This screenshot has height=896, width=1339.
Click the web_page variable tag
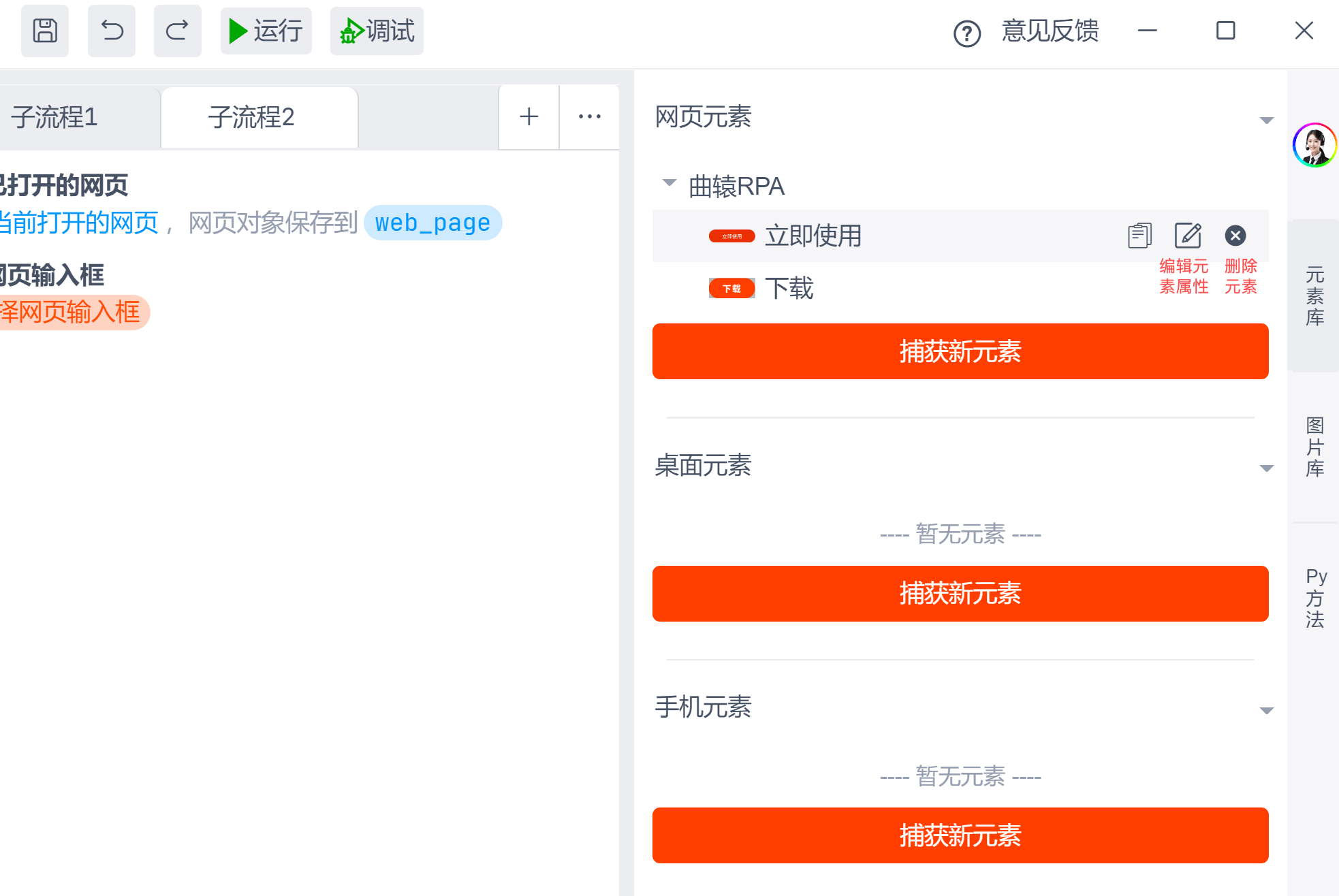pyautogui.click(x=432, y=223)
